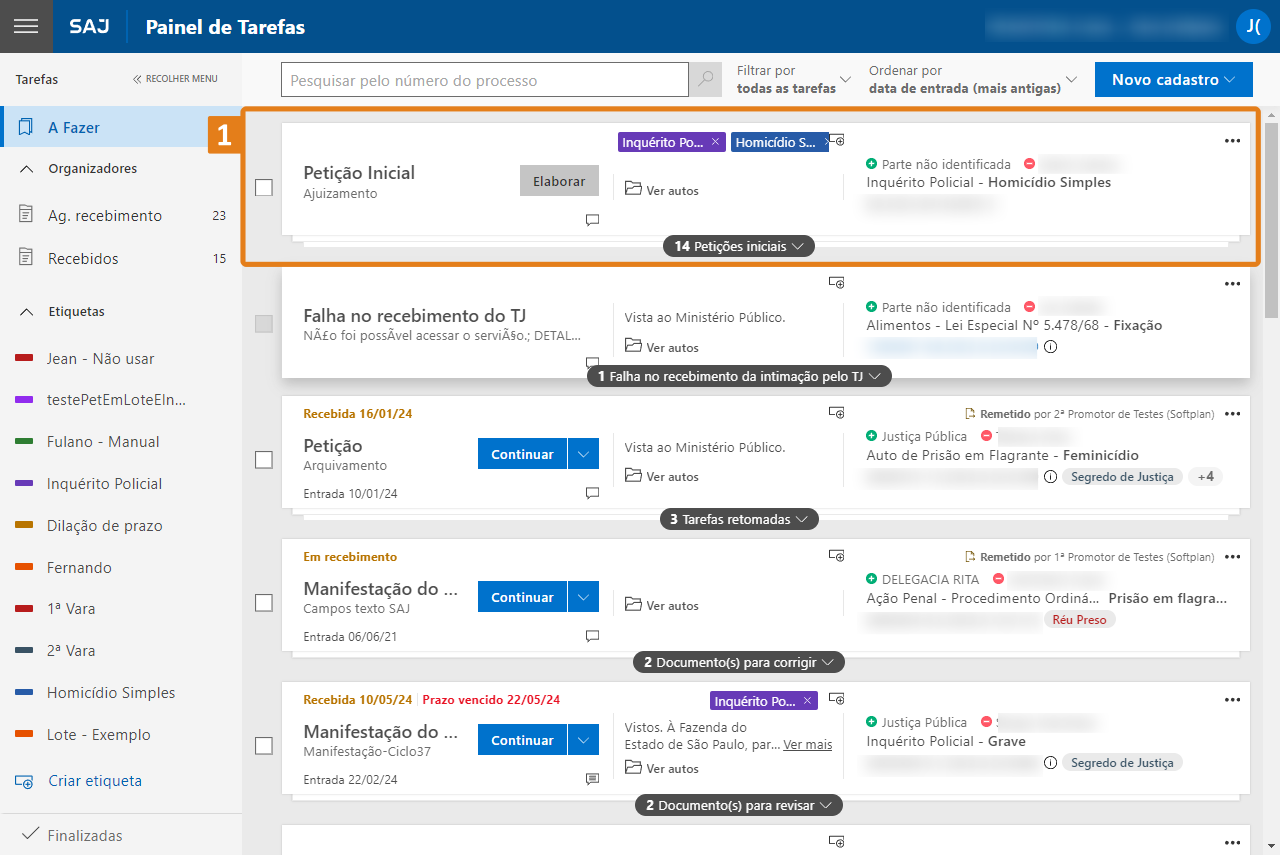Select the Petição Arquivamento task checkbox

264,459
